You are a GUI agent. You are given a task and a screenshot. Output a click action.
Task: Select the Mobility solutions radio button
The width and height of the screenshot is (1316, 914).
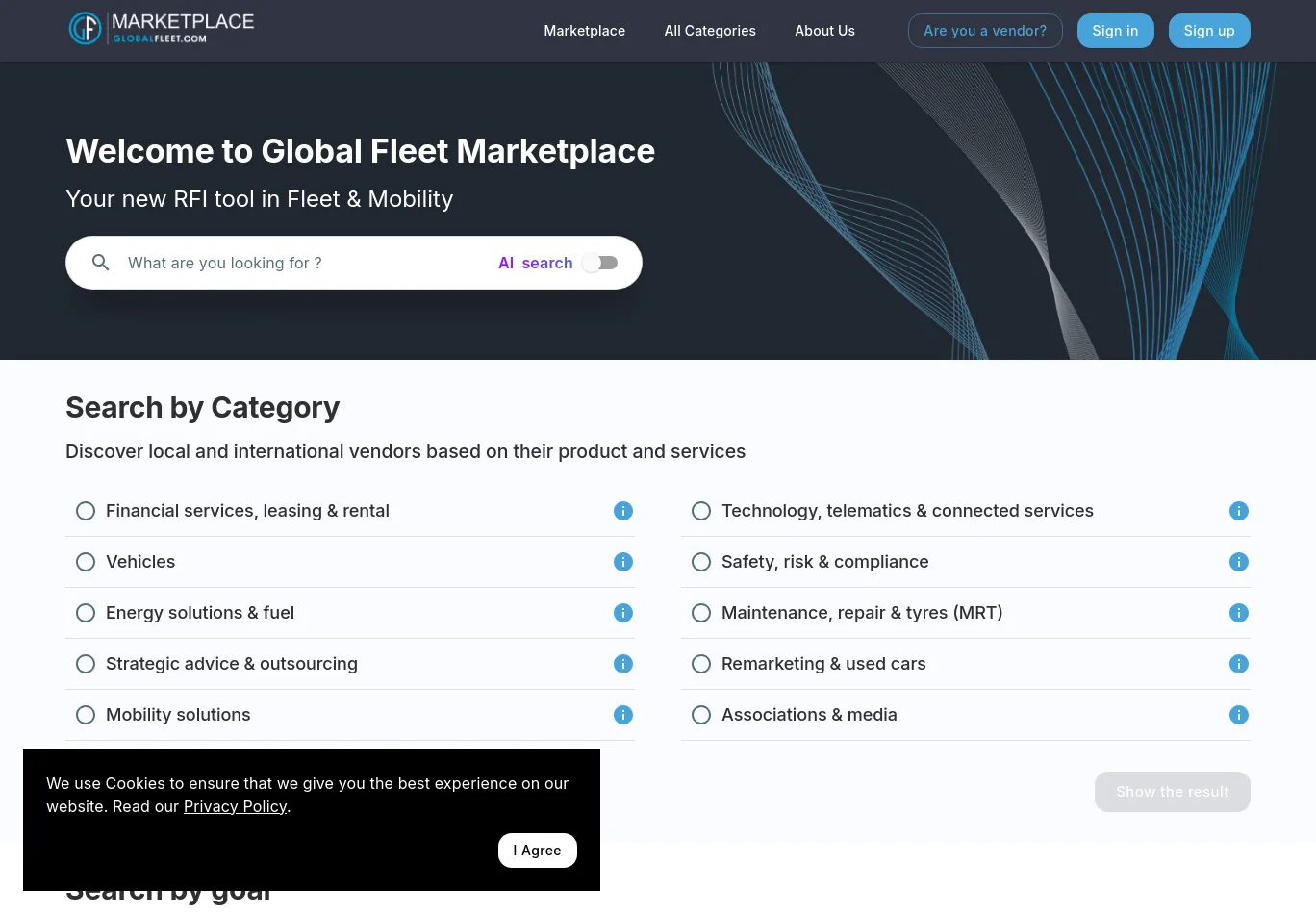click(86, 715)
